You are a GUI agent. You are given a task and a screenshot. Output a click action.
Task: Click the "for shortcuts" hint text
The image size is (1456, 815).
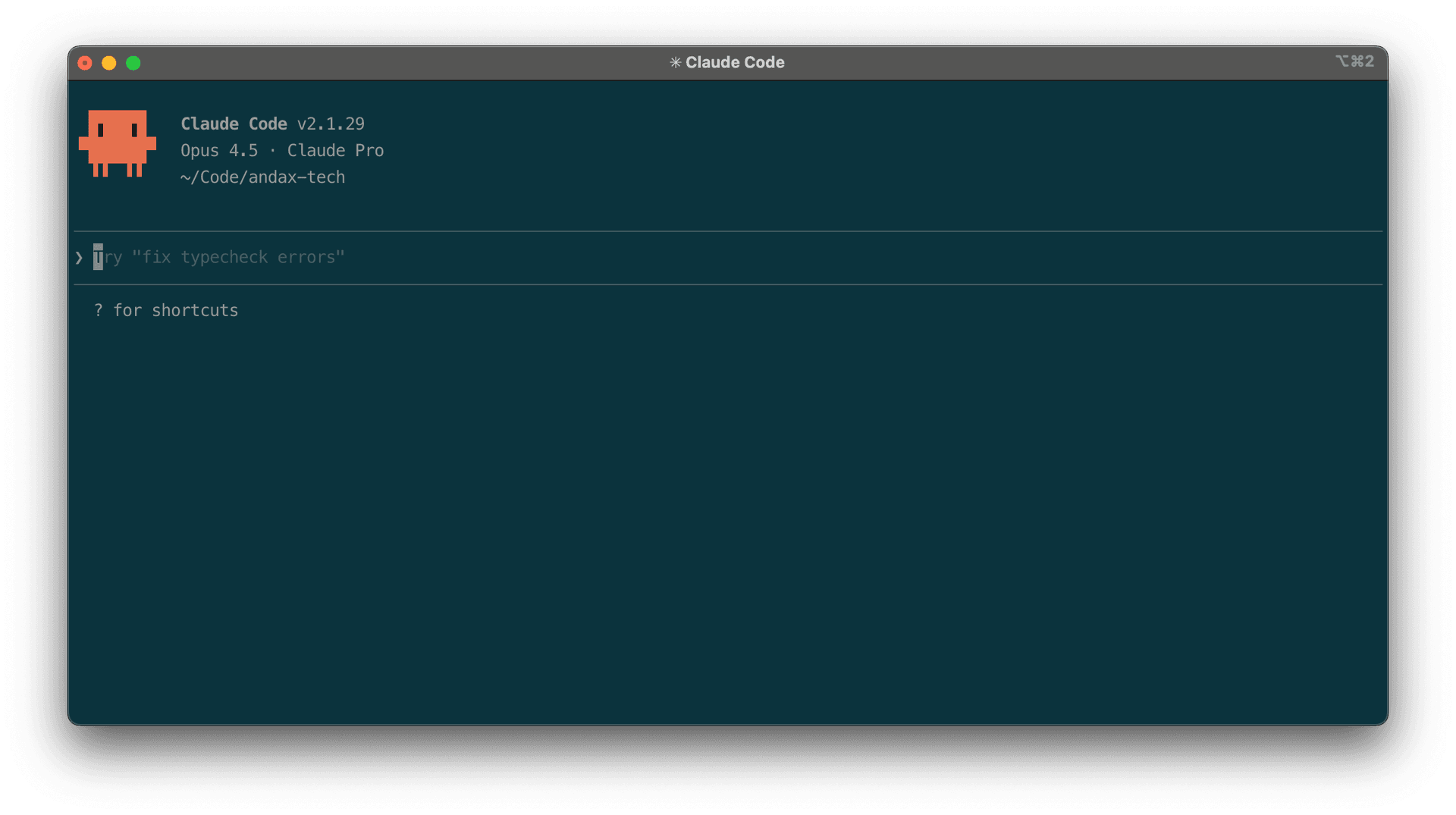tap(175, 311)
